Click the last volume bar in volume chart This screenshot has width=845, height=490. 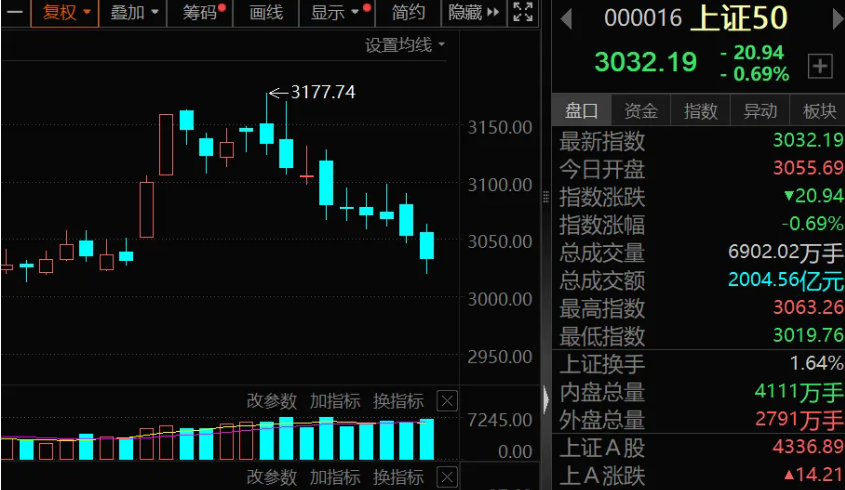pos(427,439)
